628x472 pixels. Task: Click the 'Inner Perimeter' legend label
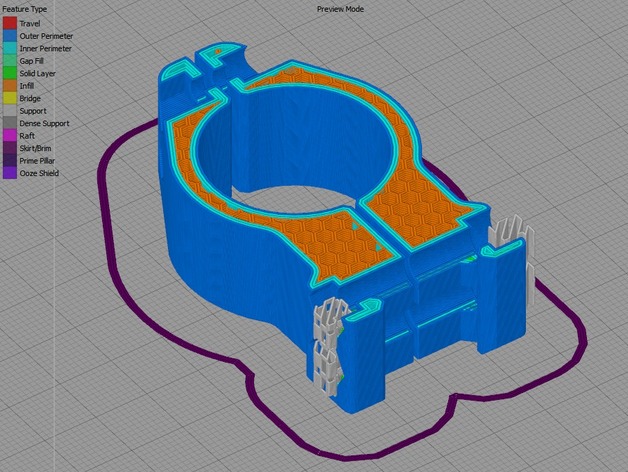pyautogui.click(x=45, y=48)
